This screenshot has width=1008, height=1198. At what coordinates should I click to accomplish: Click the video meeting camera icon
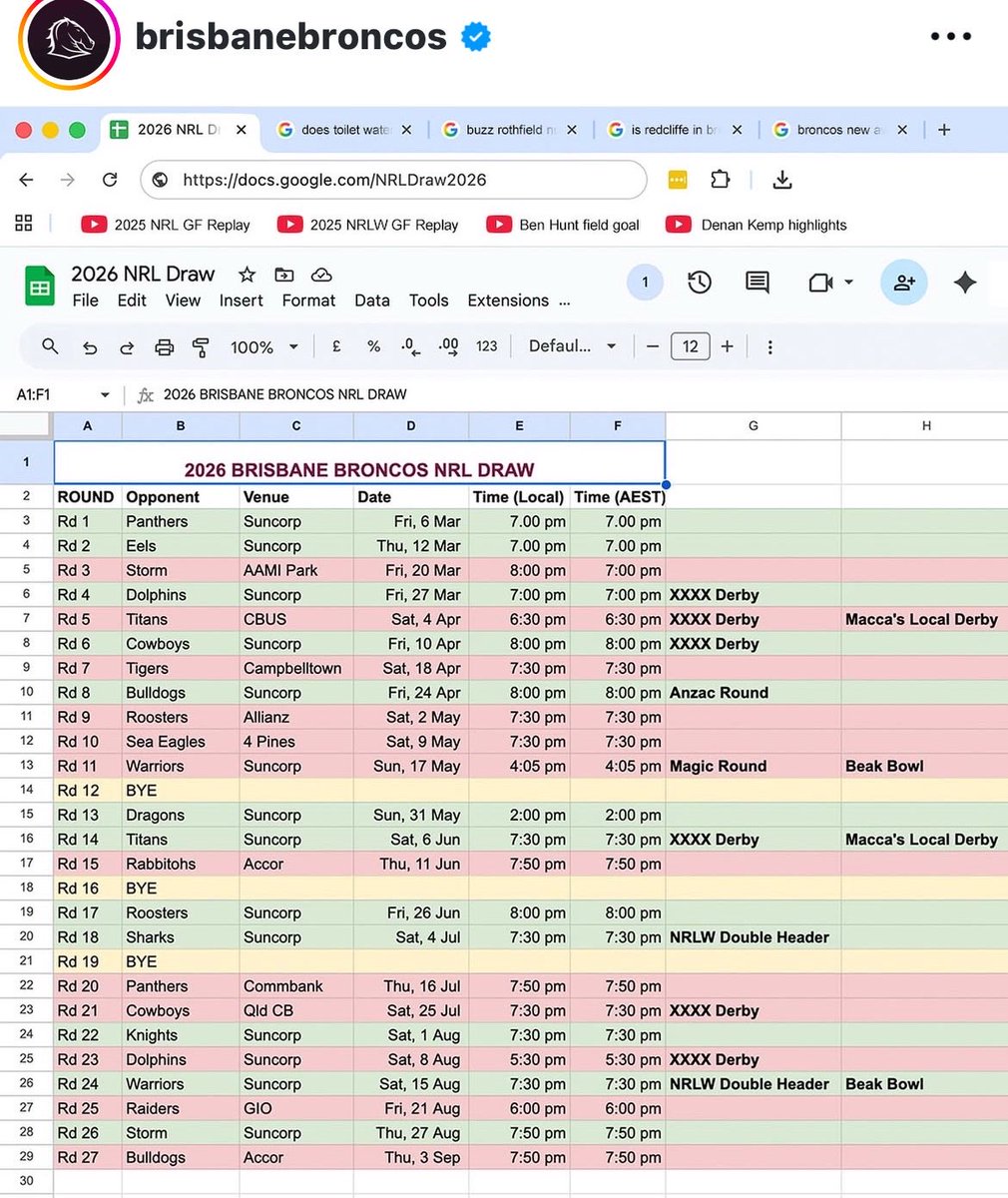click(820, 284)
